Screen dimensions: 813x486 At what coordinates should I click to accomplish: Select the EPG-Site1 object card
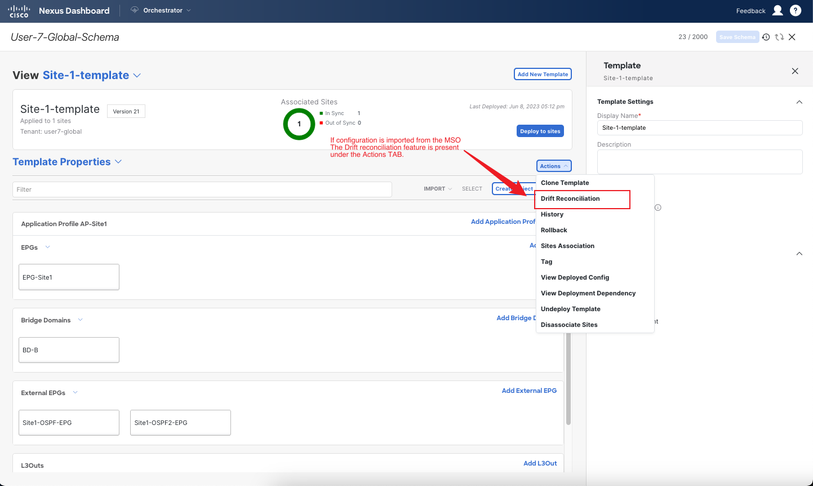click(69, 277)
